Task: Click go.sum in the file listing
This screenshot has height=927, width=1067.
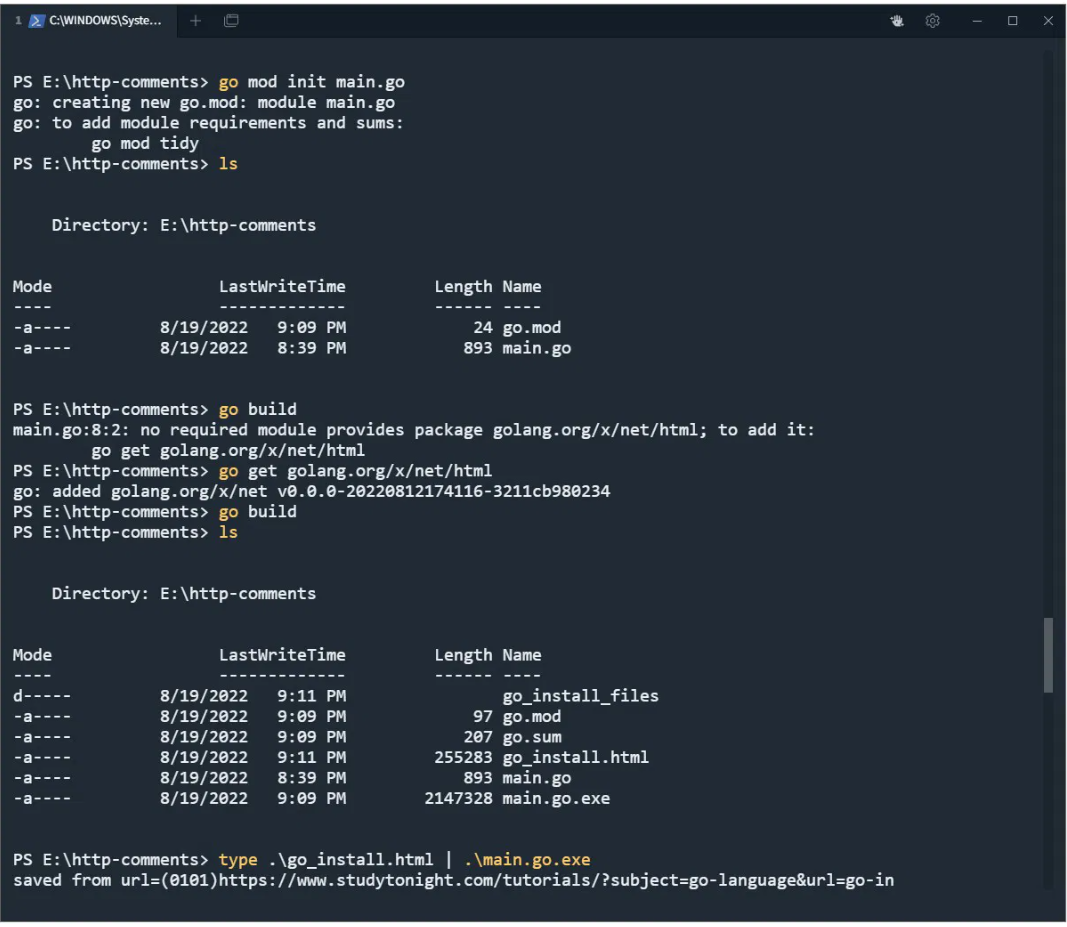Action: click(531, 737)
